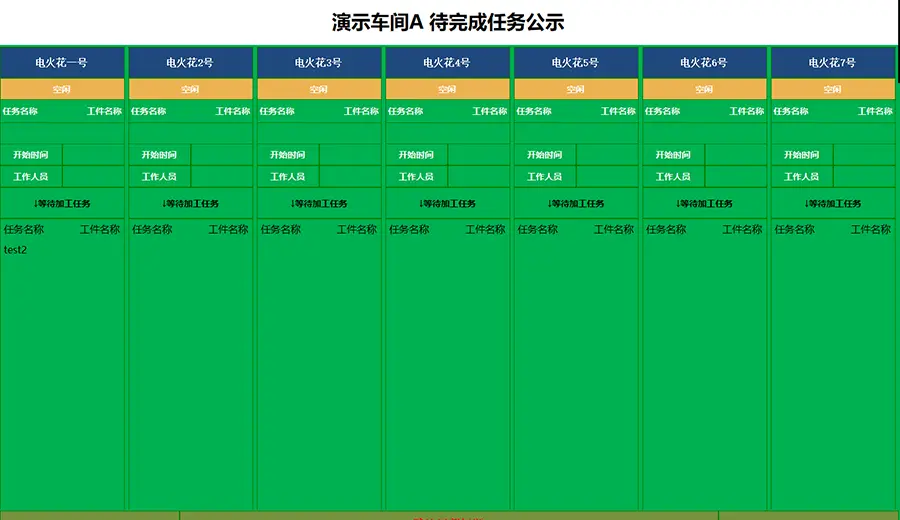The width and height of the screenshot is (900, 520).
Task: Select the 电火花5号 machine header
Action: click(576, 63)
